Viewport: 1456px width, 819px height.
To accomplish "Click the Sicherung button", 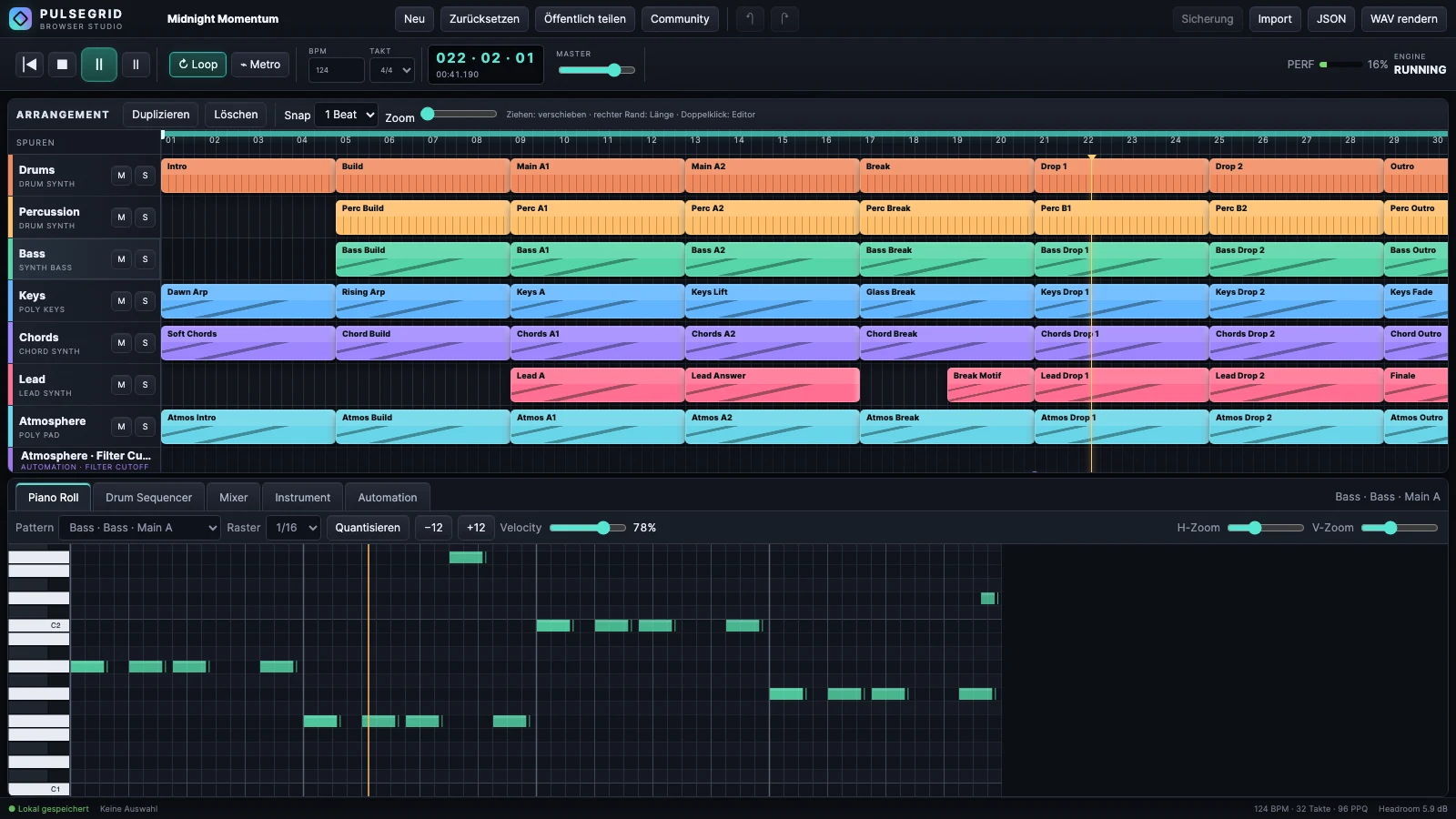I will 1207,19.
